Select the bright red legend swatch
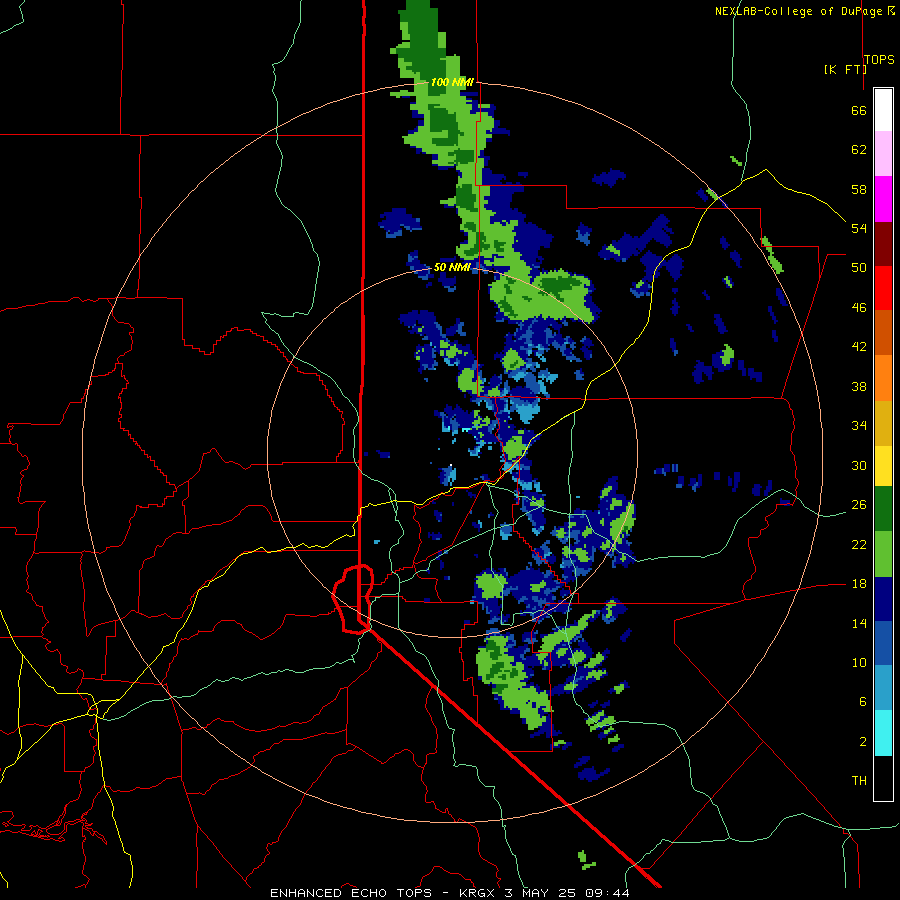Viewport: 900px width, 900px height. click(883, 288)
